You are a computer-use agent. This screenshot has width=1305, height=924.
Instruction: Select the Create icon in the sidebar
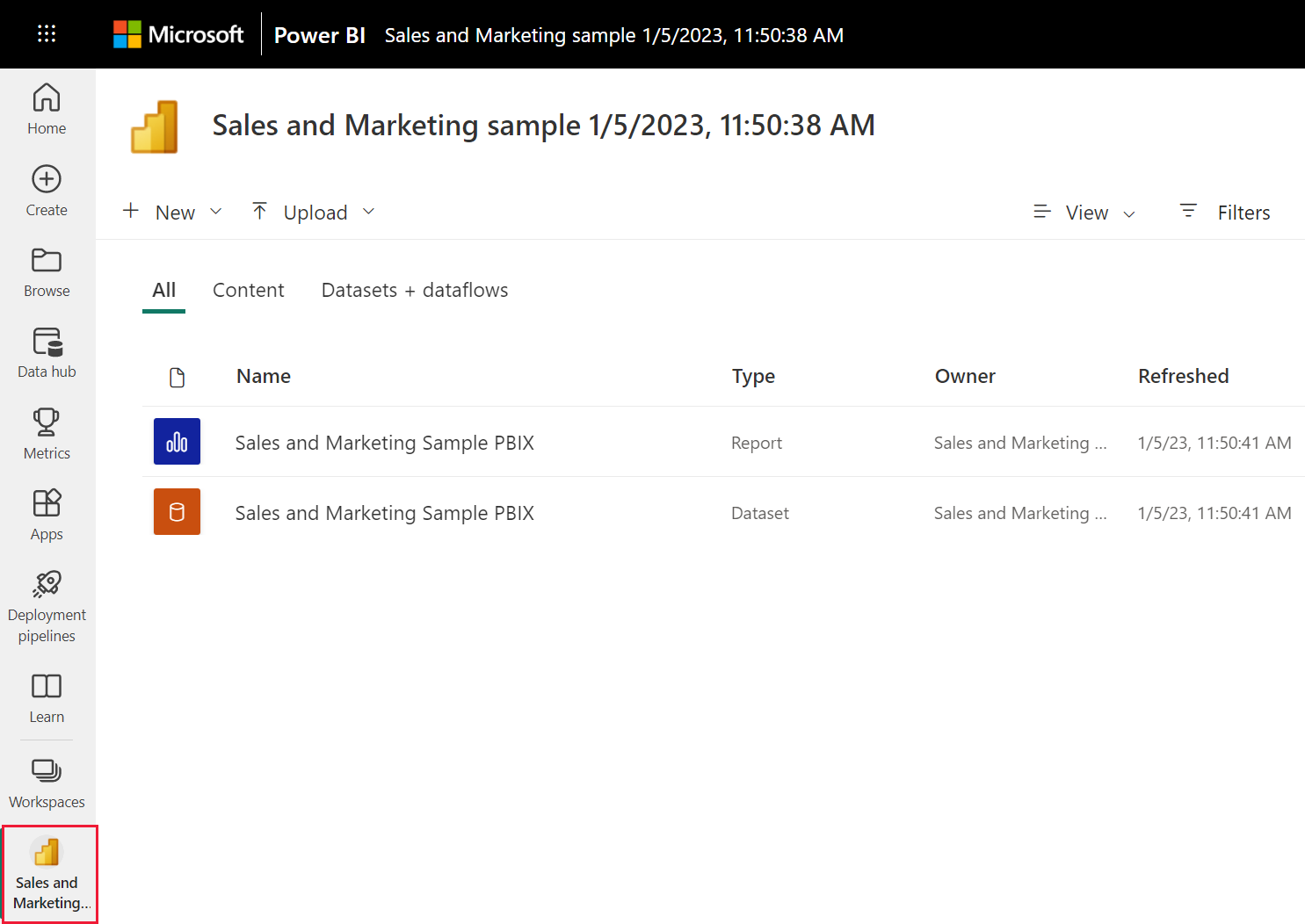click(x=47, y=189)
